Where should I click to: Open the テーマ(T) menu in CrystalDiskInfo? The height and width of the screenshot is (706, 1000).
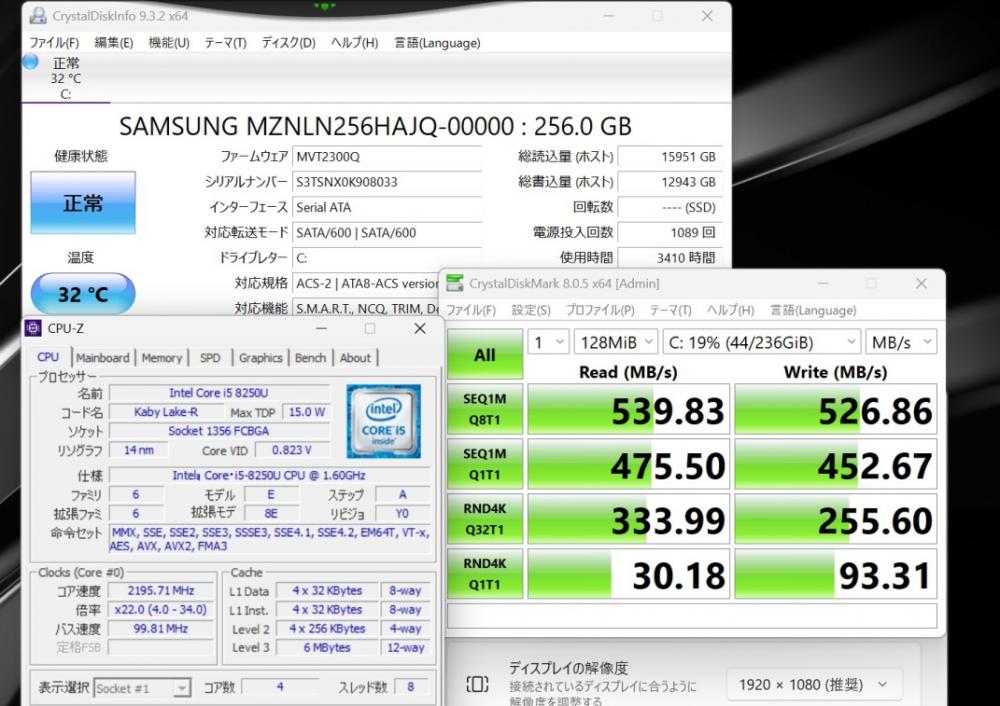(x=225, y=43)
